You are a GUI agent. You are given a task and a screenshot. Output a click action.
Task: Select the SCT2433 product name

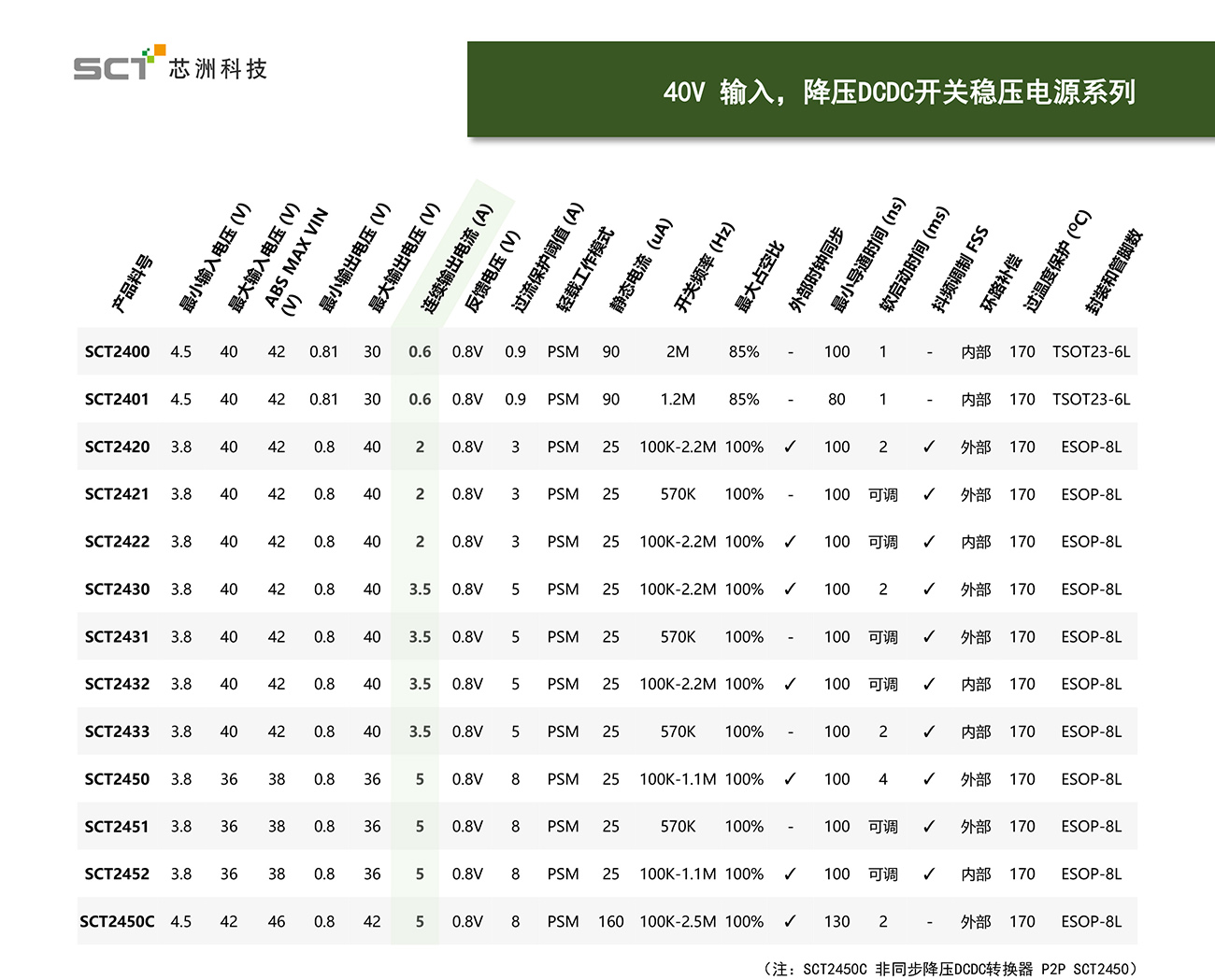pos(117,731)
